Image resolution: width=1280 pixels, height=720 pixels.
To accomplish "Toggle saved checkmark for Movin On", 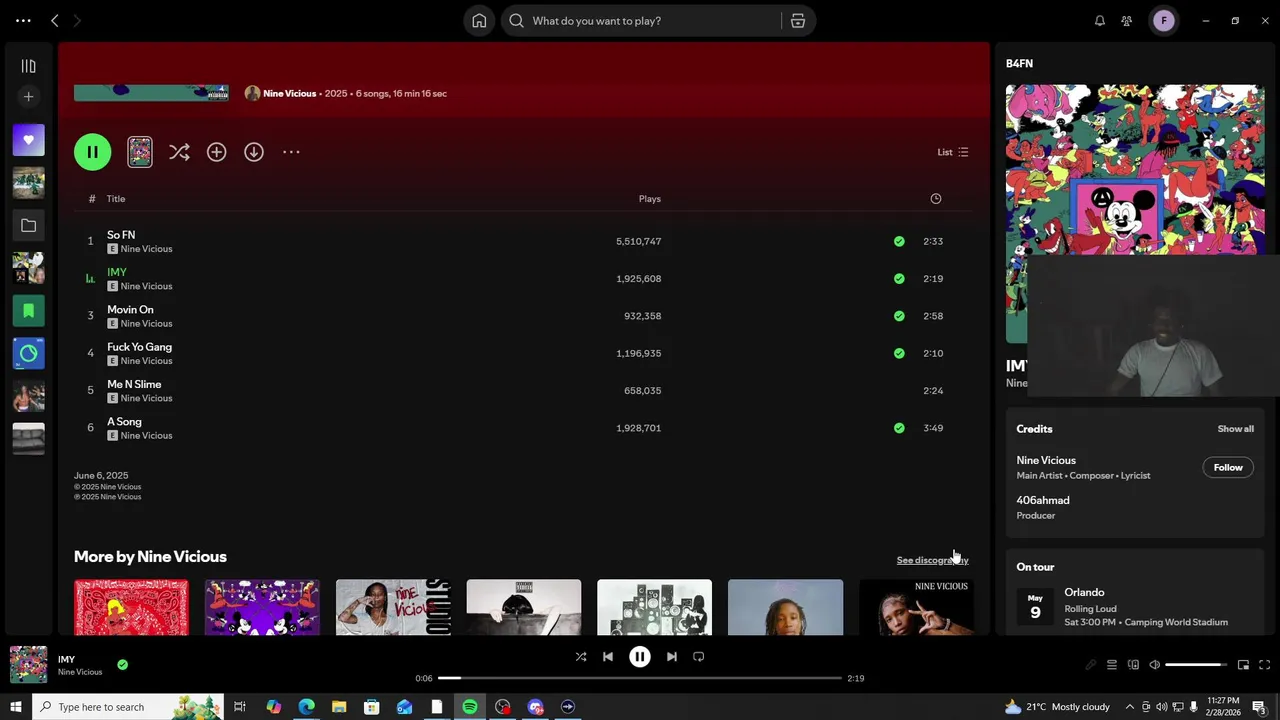I will (x=899, y=316).
